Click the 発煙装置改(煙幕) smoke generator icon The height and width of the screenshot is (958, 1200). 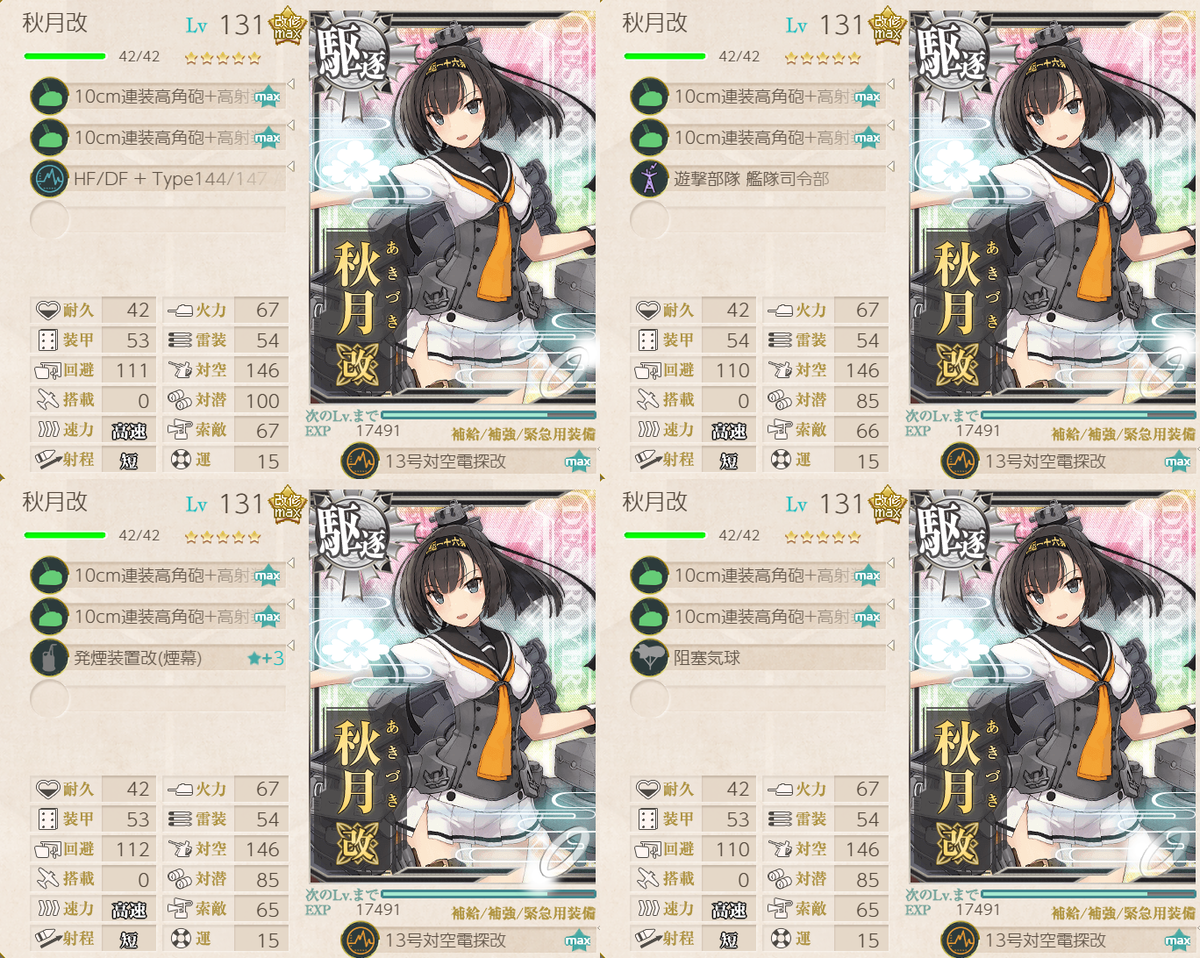pyautogui.click(x=48, y=657)
